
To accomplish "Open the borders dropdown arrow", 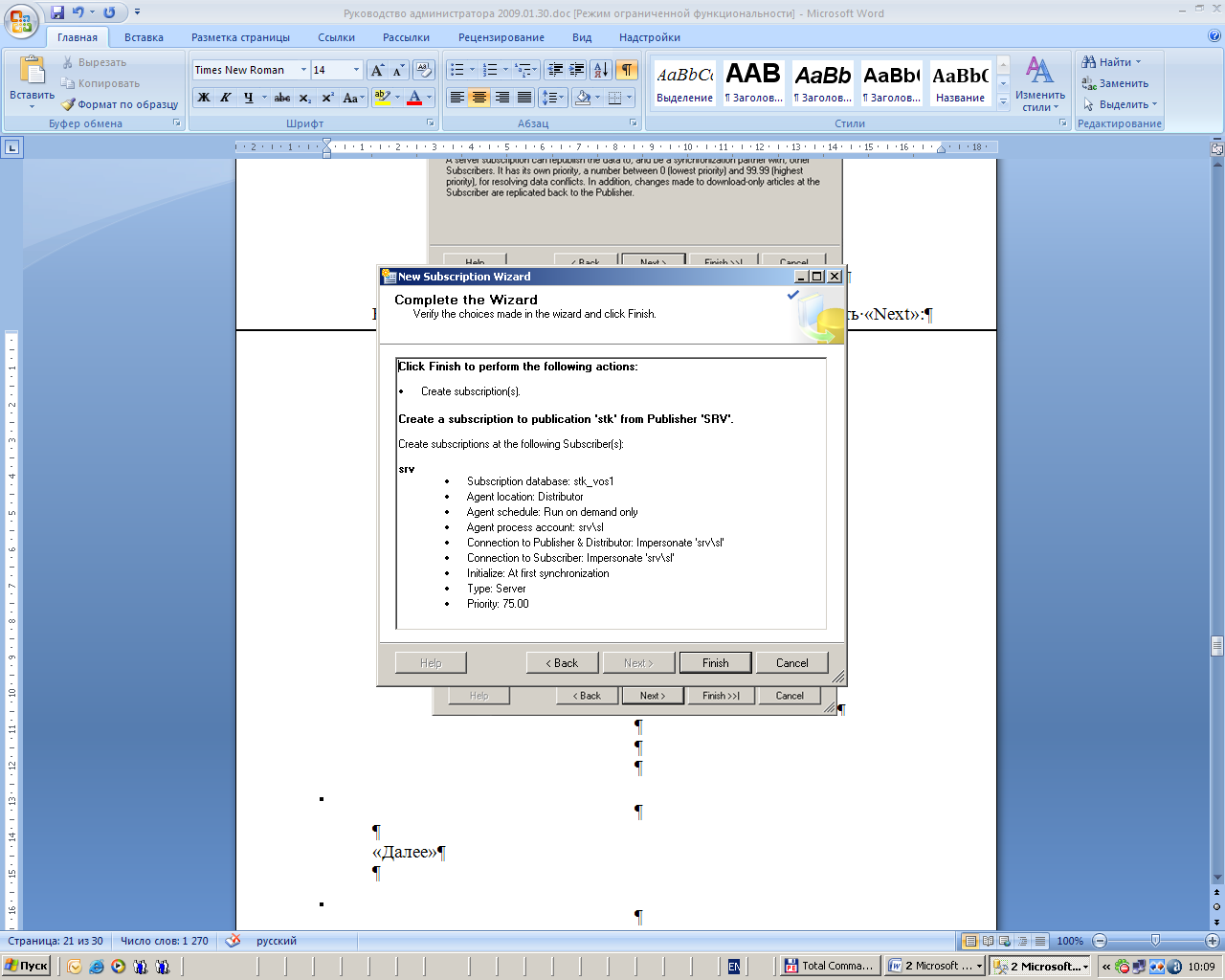I will 630,98.
